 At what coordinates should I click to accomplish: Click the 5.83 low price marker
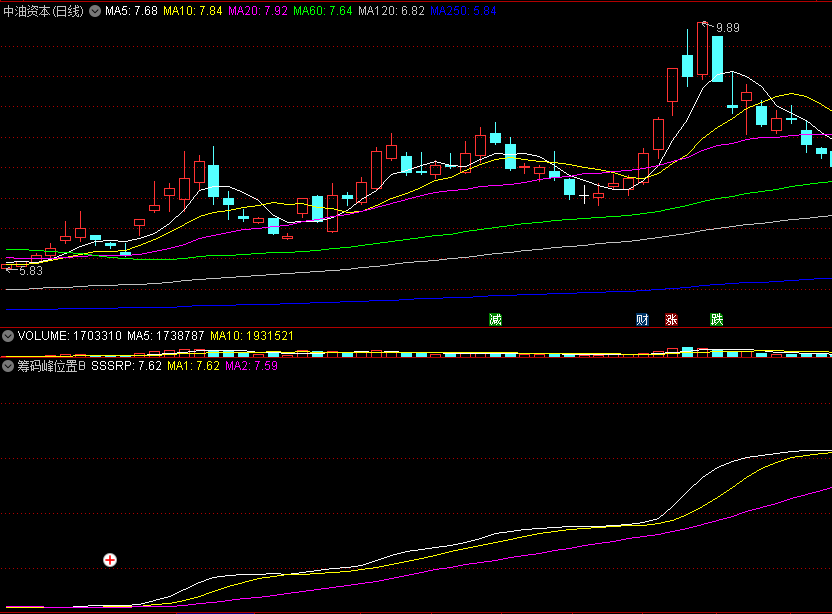(31, 271)
